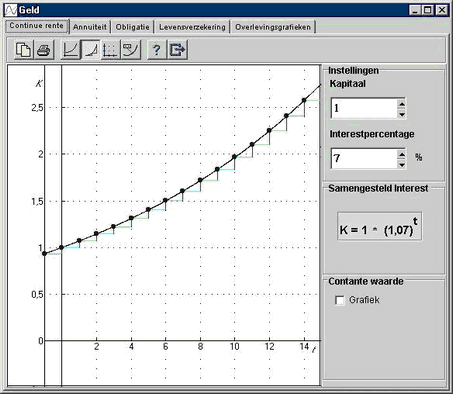The image size is (453, 394).
Task: Maximize the Geld window
Action: point(428,10)
